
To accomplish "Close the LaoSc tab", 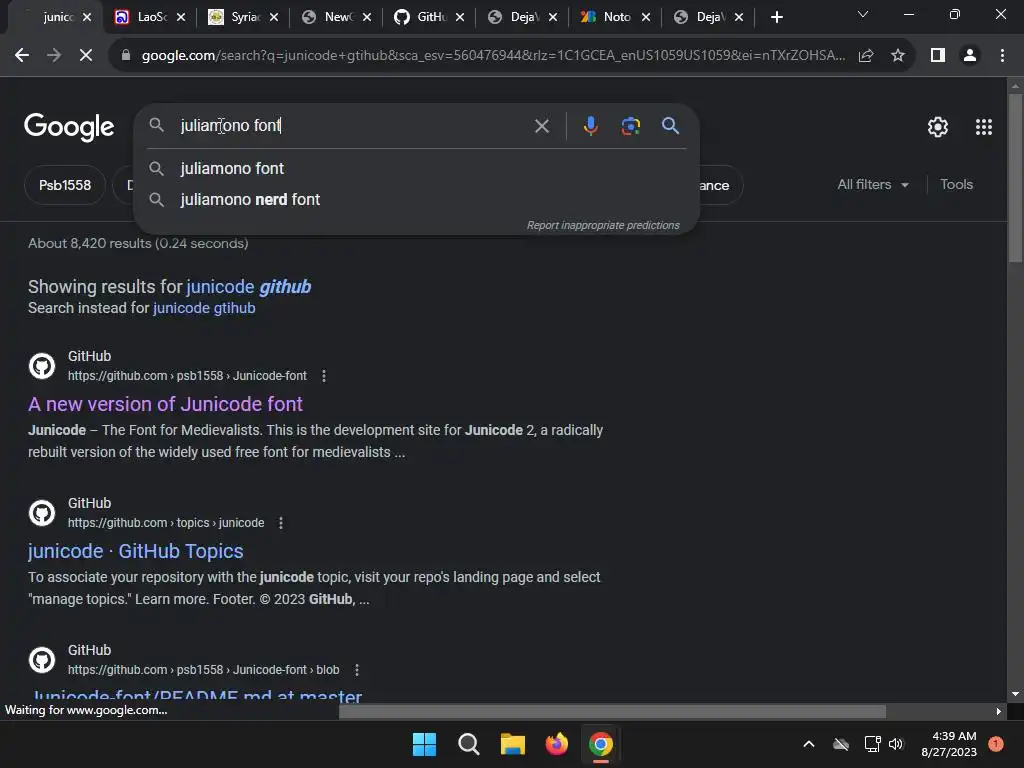I will click(x=181, y=18).
